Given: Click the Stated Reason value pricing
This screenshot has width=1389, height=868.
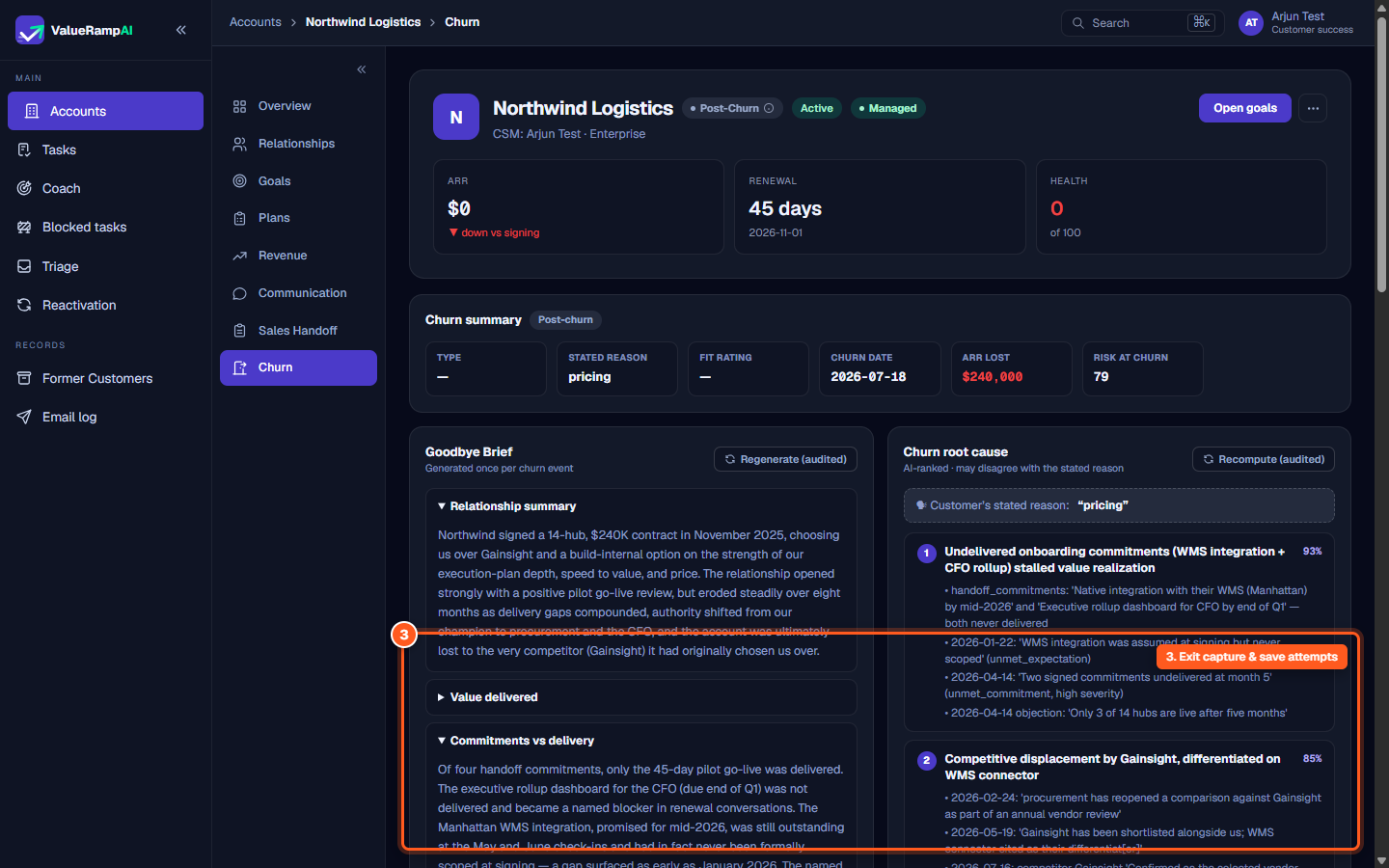Looking at the screenshot, I should [x=589, y=377].
